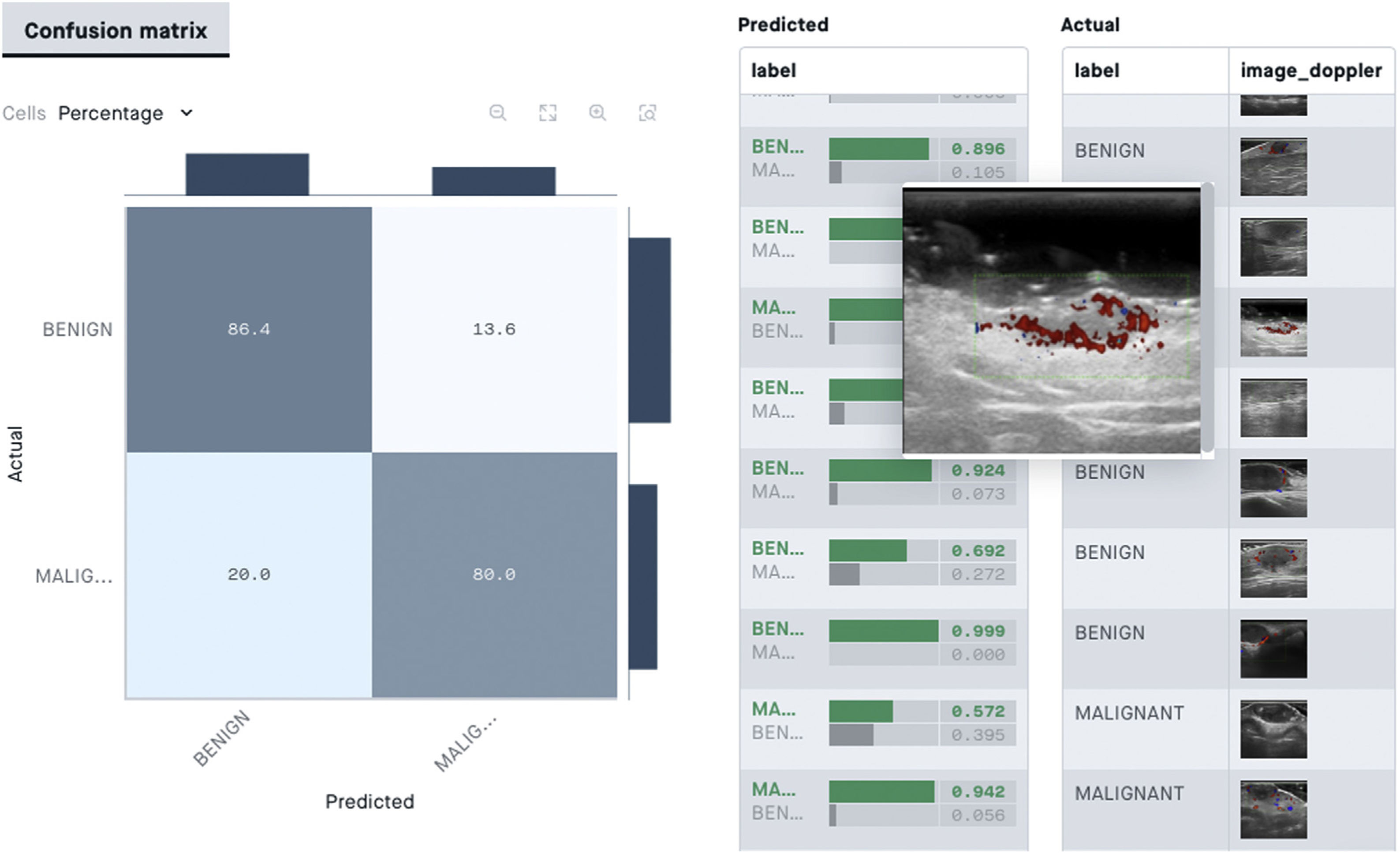Screen dimensions: 1400x853
Task: Open the Doppler thumbnail in the 0.942 row
Action: click(1273, 809)
